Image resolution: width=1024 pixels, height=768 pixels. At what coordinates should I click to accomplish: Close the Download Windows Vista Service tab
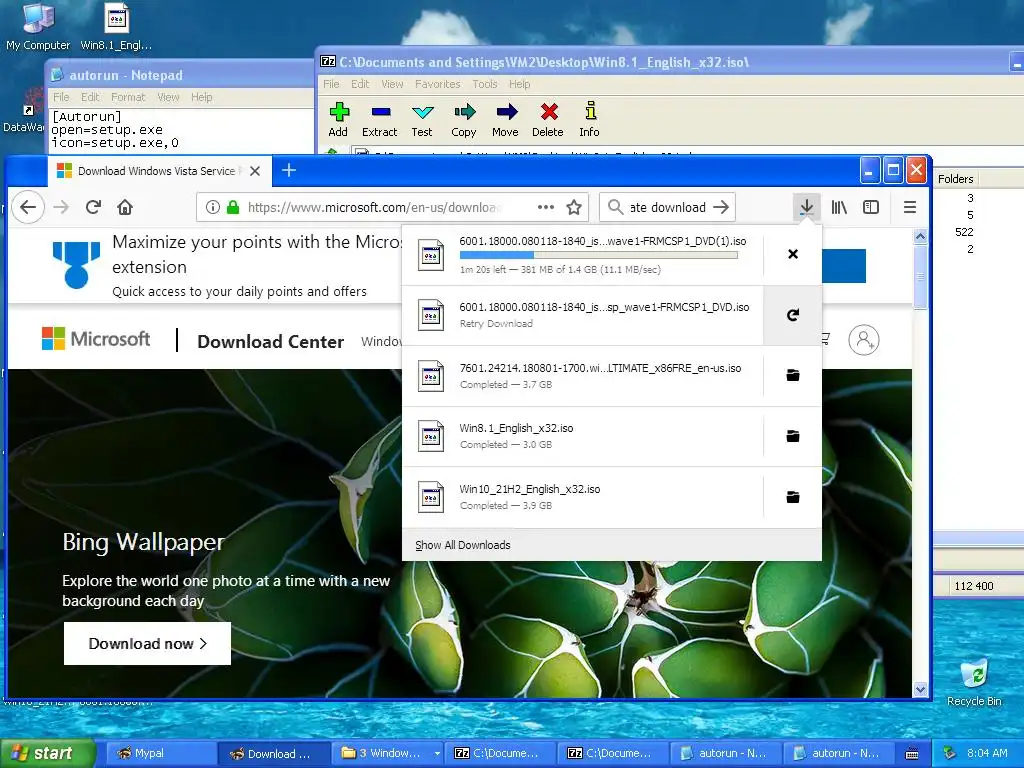(255, 171)
